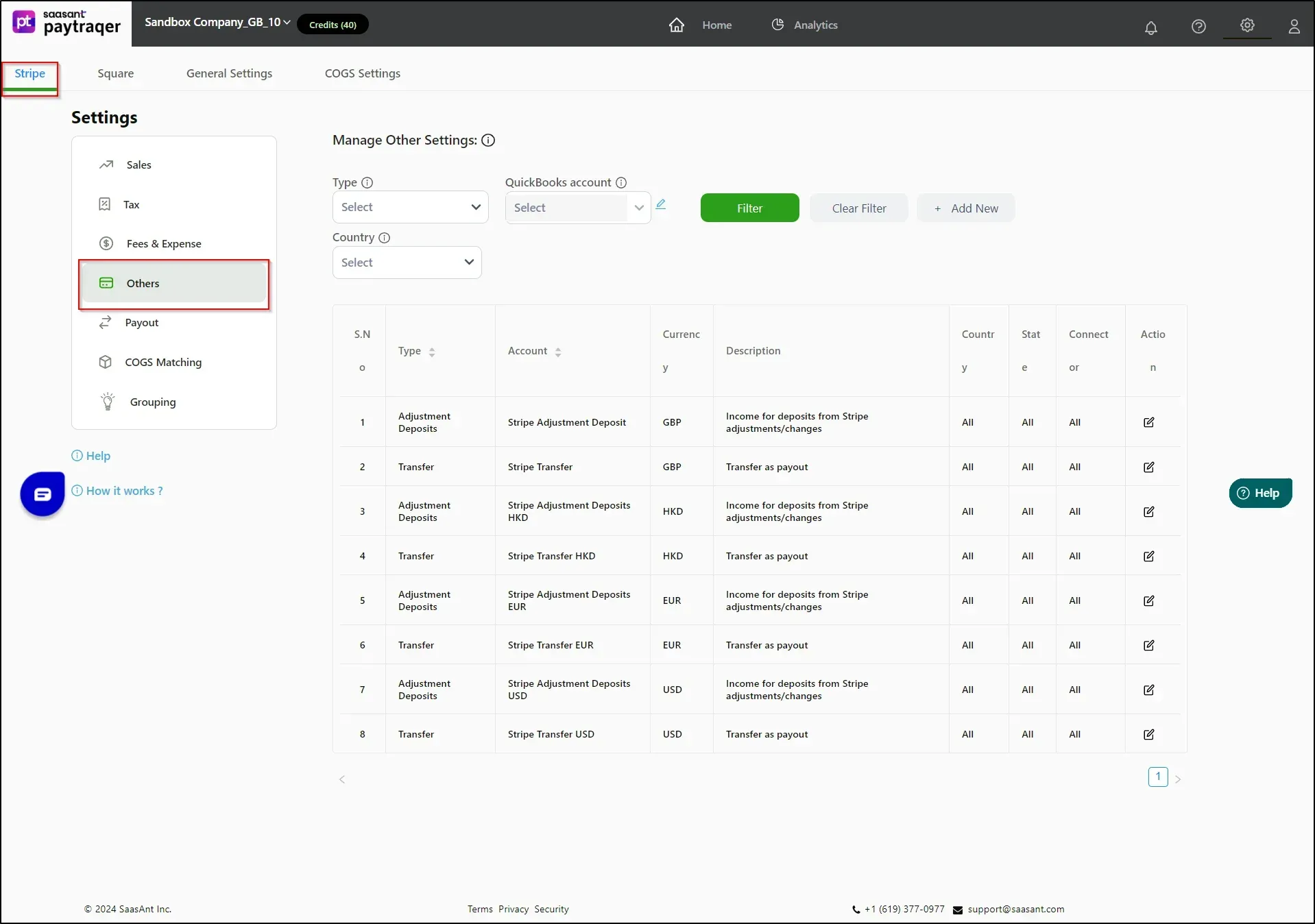
Task: Click the Home navigation link
Action: pos(716,25)
